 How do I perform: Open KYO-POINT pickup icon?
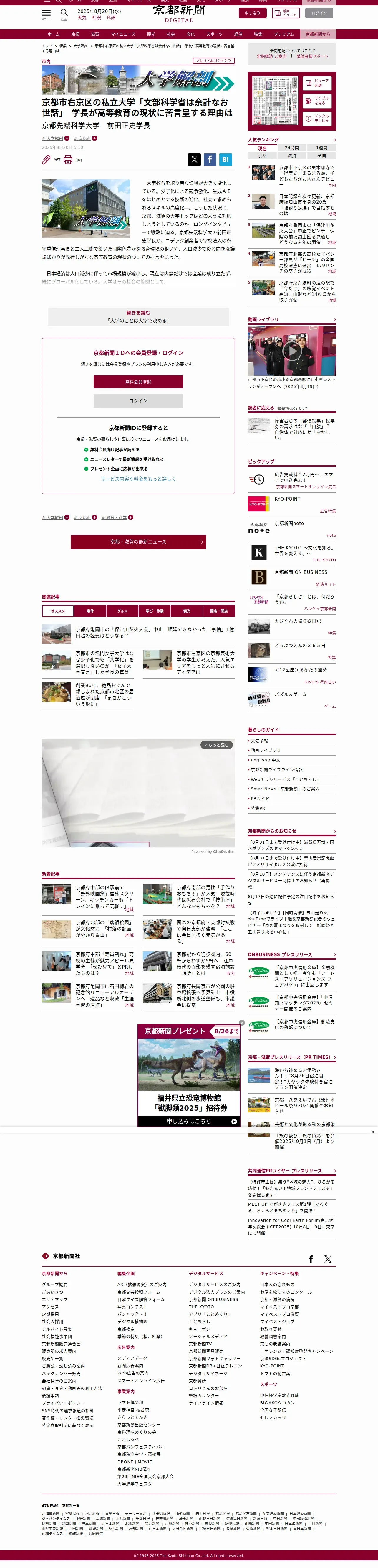[x=258, y=504]
